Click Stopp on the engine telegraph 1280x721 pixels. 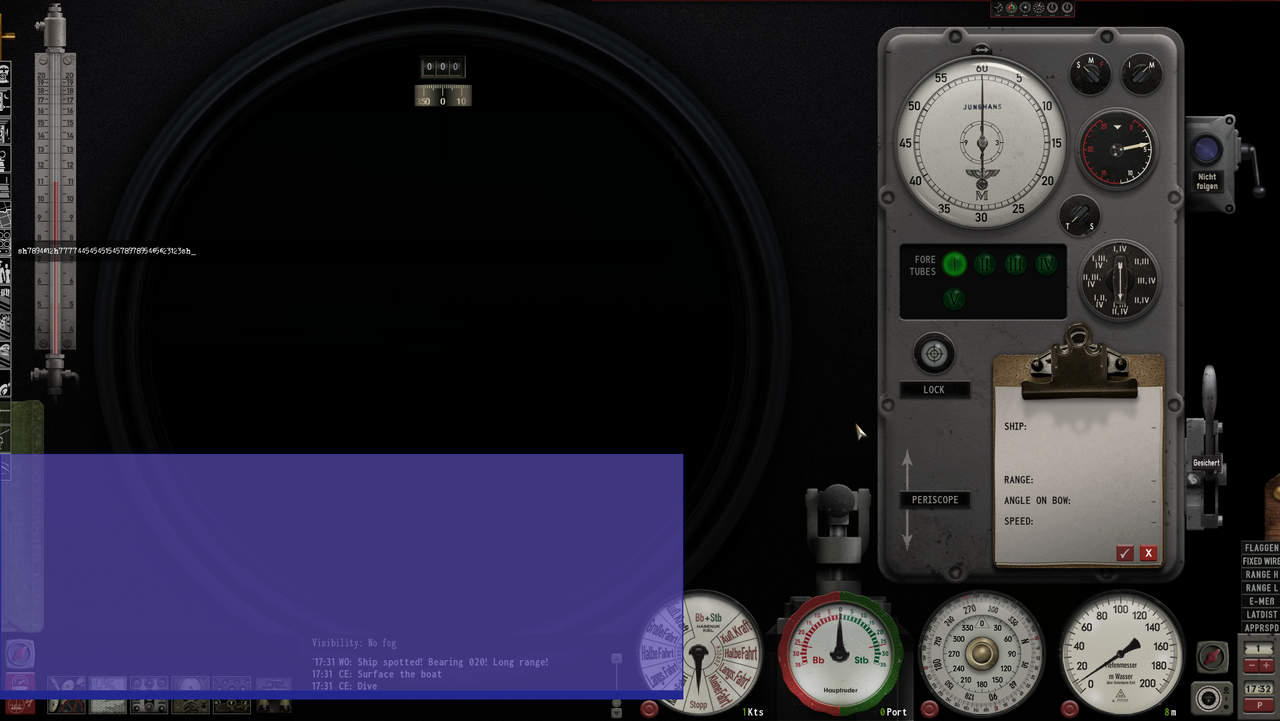698,705
